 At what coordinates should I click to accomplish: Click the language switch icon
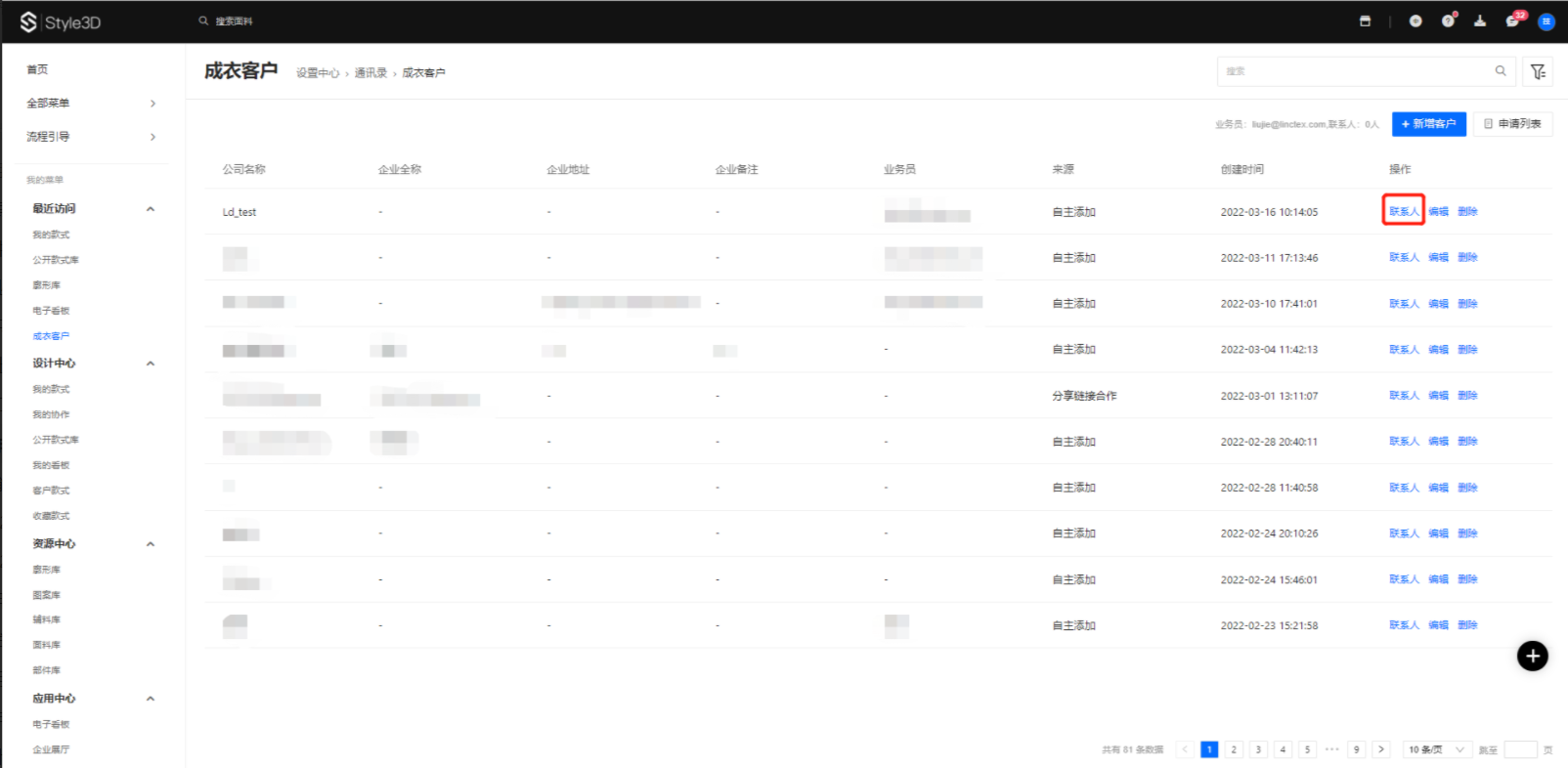(x=1416, y=21)
